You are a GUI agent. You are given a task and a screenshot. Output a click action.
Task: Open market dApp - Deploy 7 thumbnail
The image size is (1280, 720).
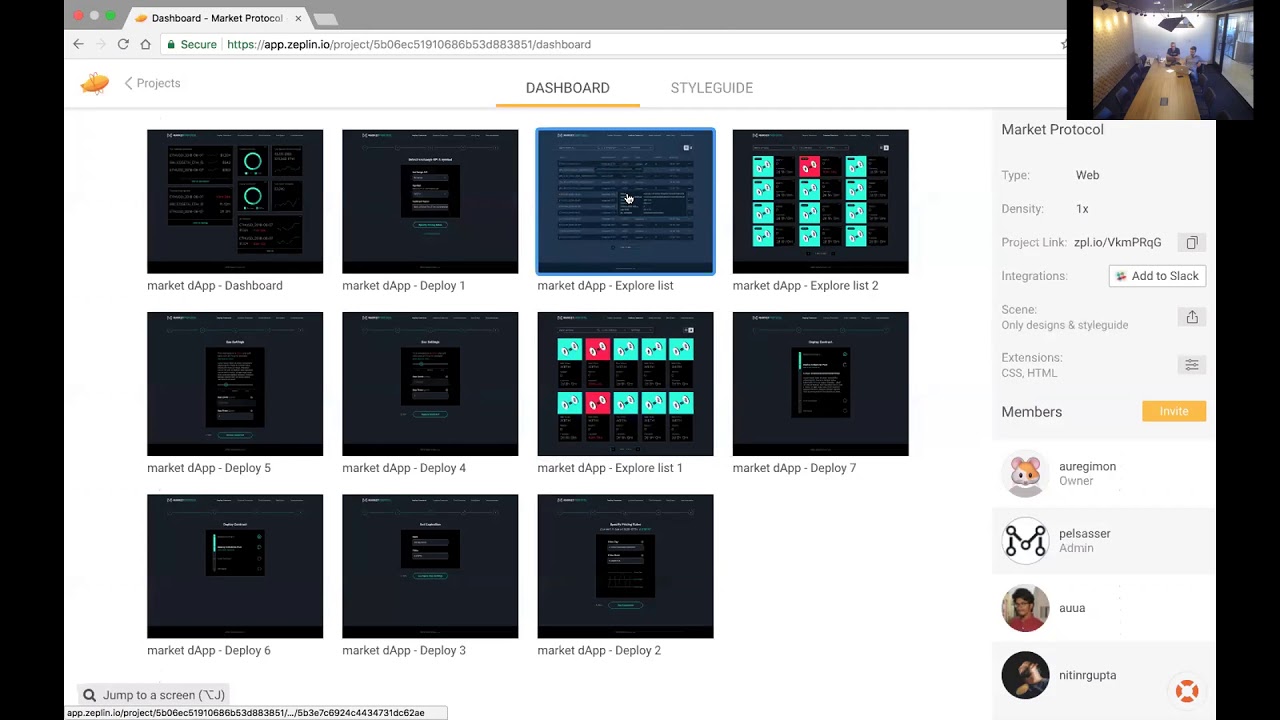(821, 384)
